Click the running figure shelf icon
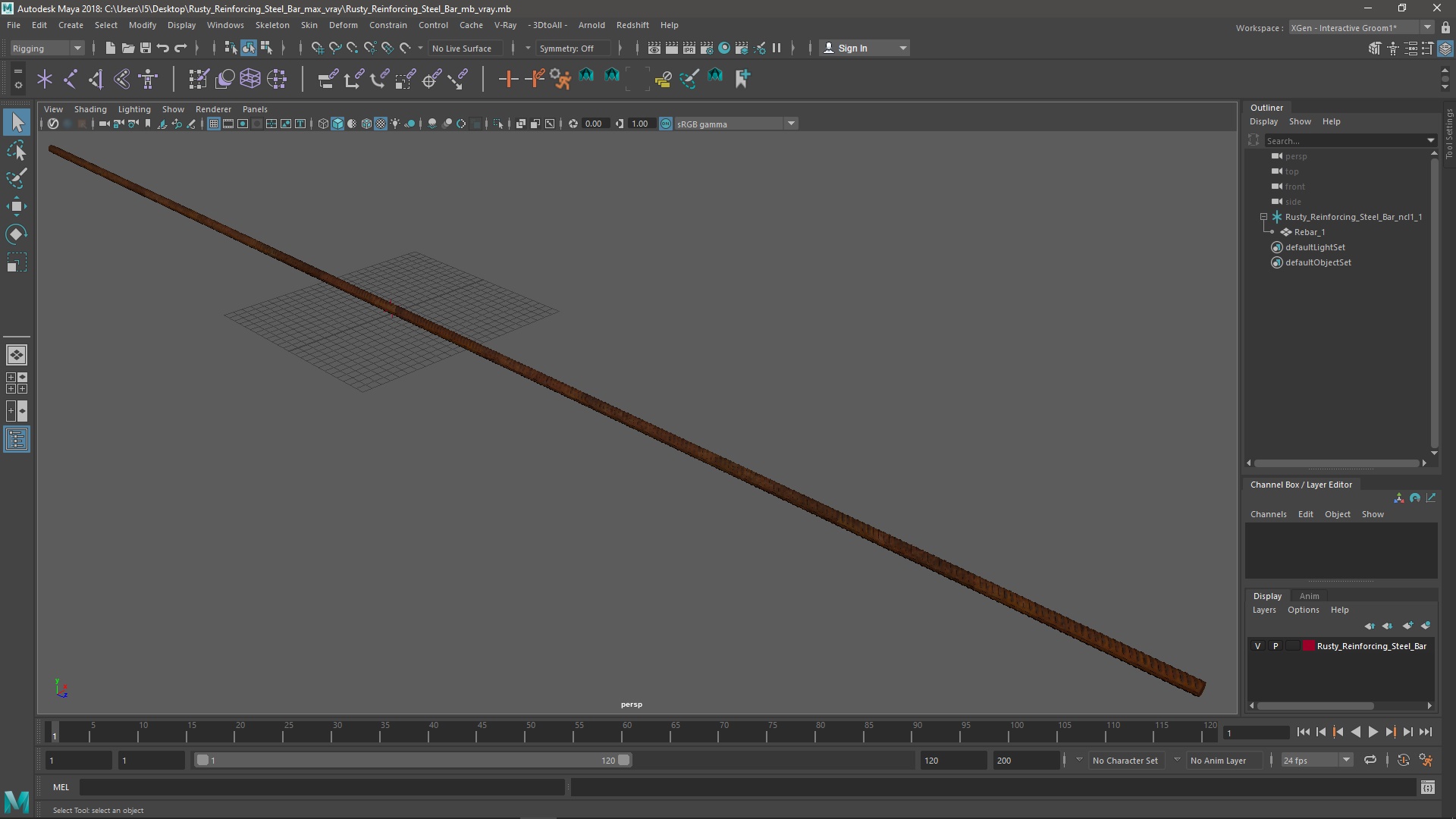The height and width of the screenshot is (819, 1456). tap(560, 78)
